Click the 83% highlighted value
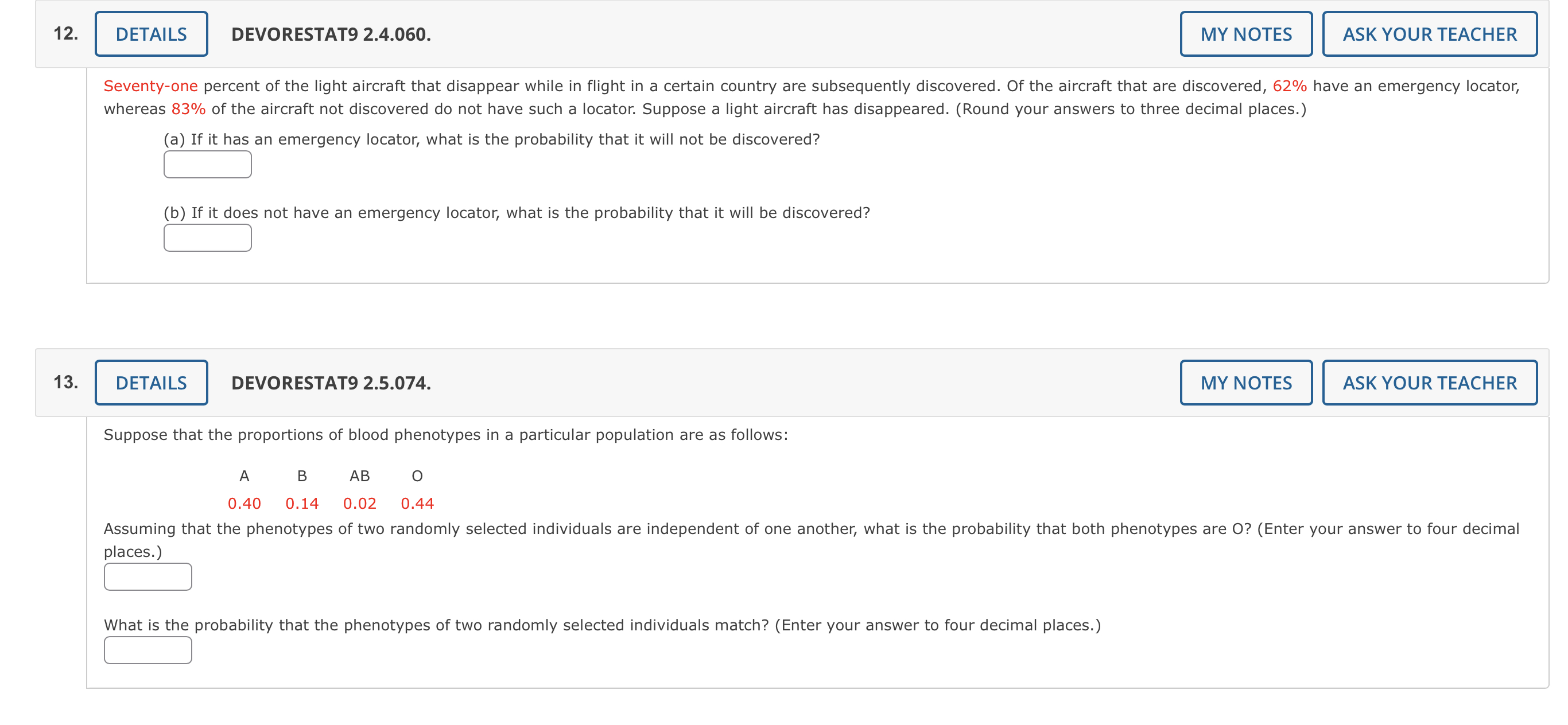The image size is (1568, 725). 189,109
